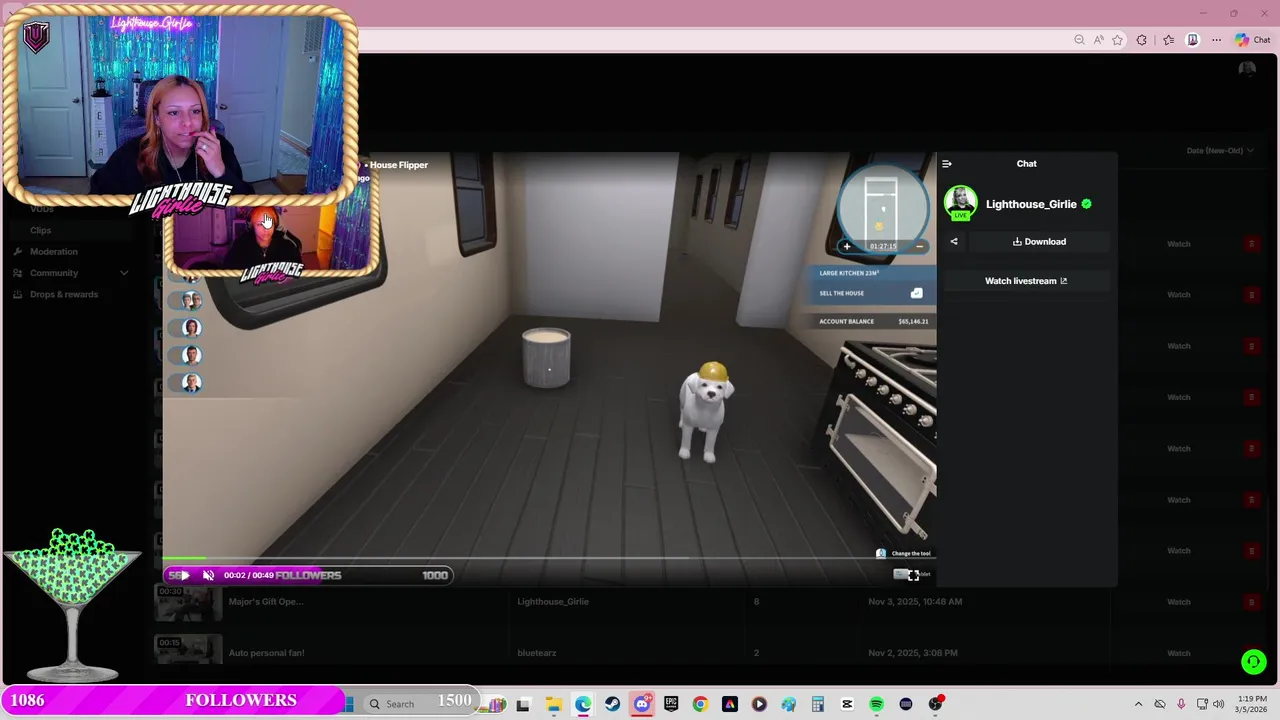1280x720 pixels.
Task: Open the clock and date 1:19 PM
Action: [x=1251, y=704]
